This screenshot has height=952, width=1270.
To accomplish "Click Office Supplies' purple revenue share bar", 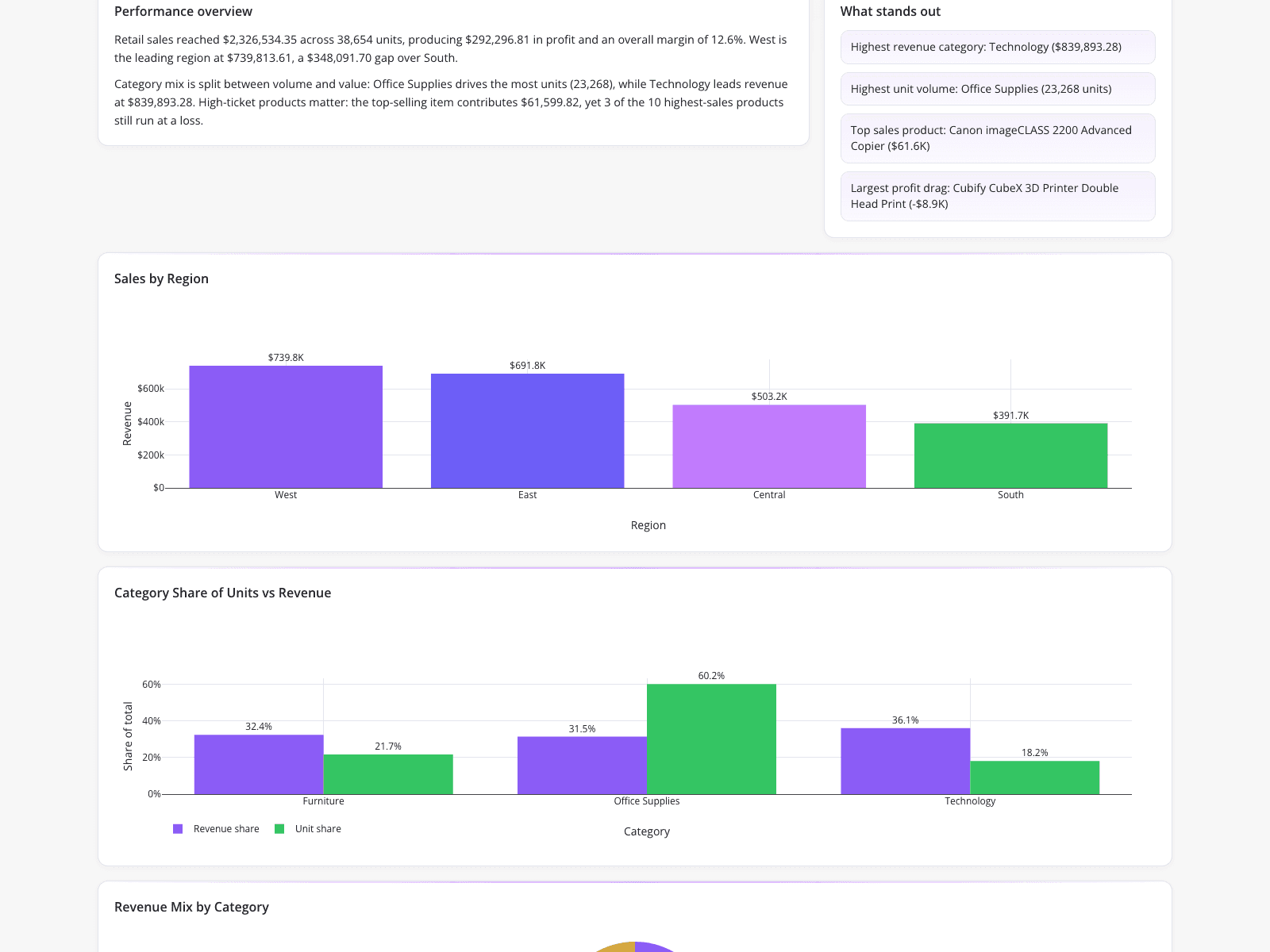I will coord(582,766).
